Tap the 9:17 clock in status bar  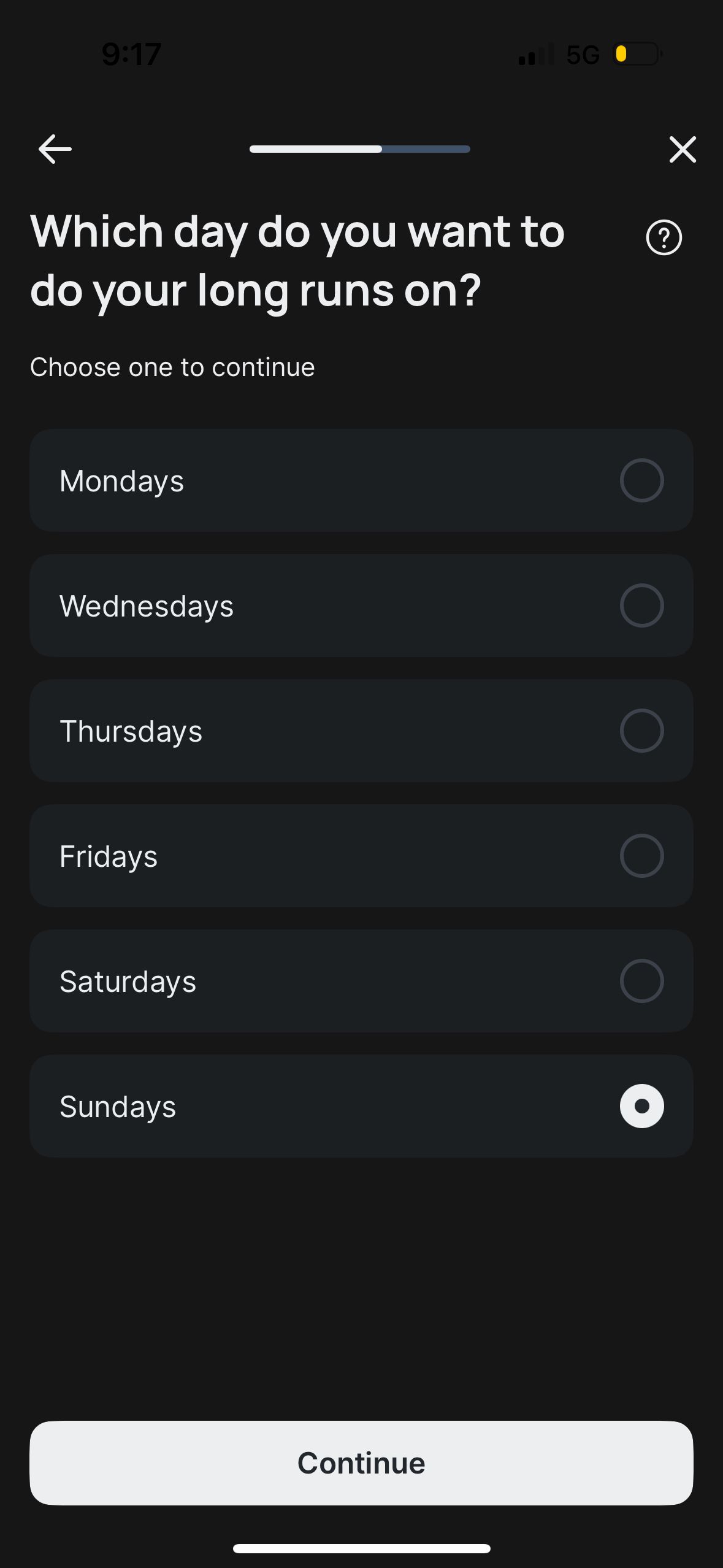[x=131, y=54]
